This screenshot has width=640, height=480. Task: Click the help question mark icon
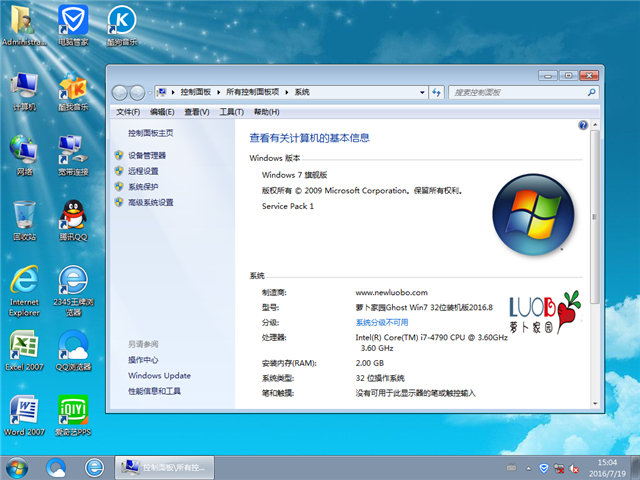[583, 125]
